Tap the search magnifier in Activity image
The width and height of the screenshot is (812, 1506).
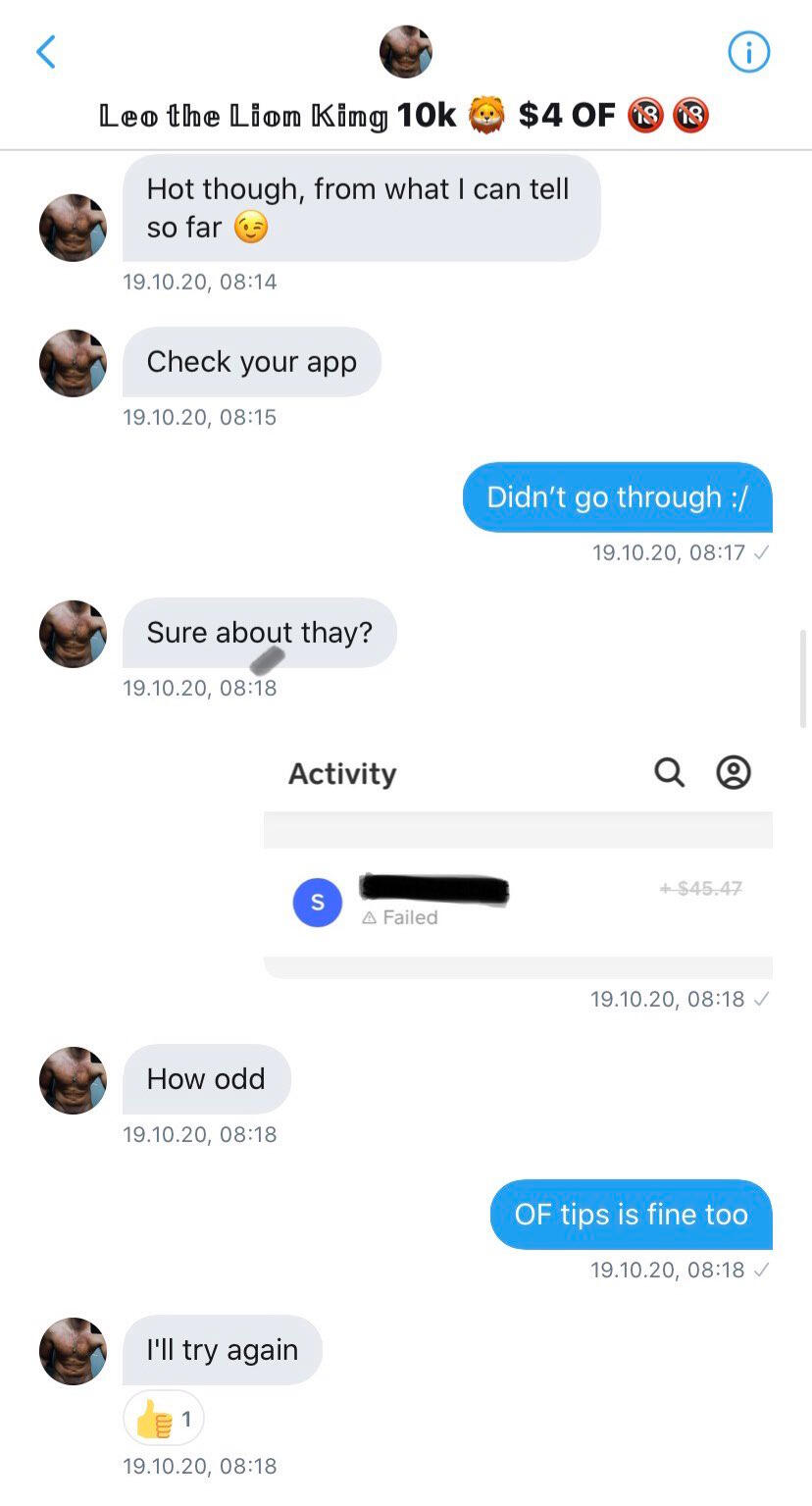point(669,773)
